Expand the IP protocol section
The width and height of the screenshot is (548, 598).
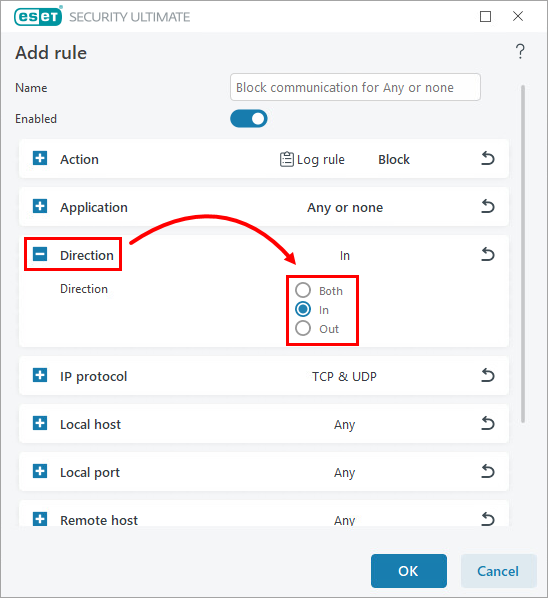(40, 375)
